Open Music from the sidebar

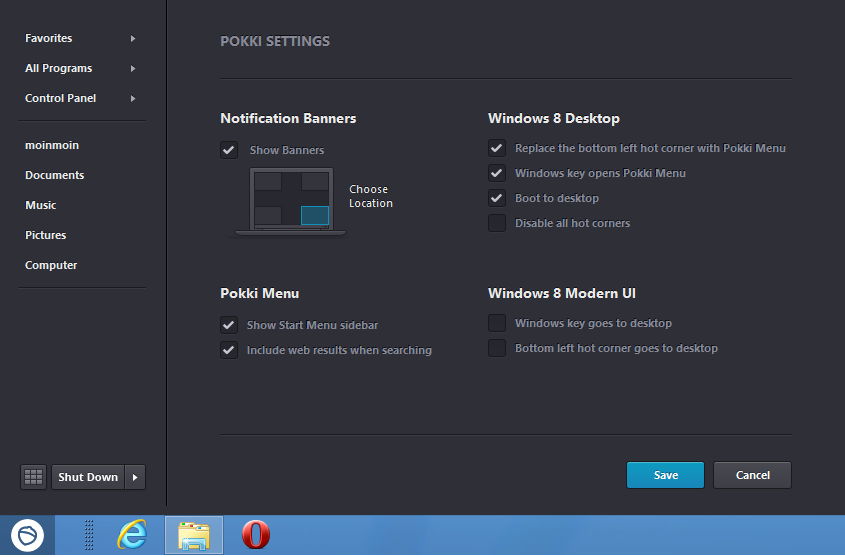(x=40, y=205)
